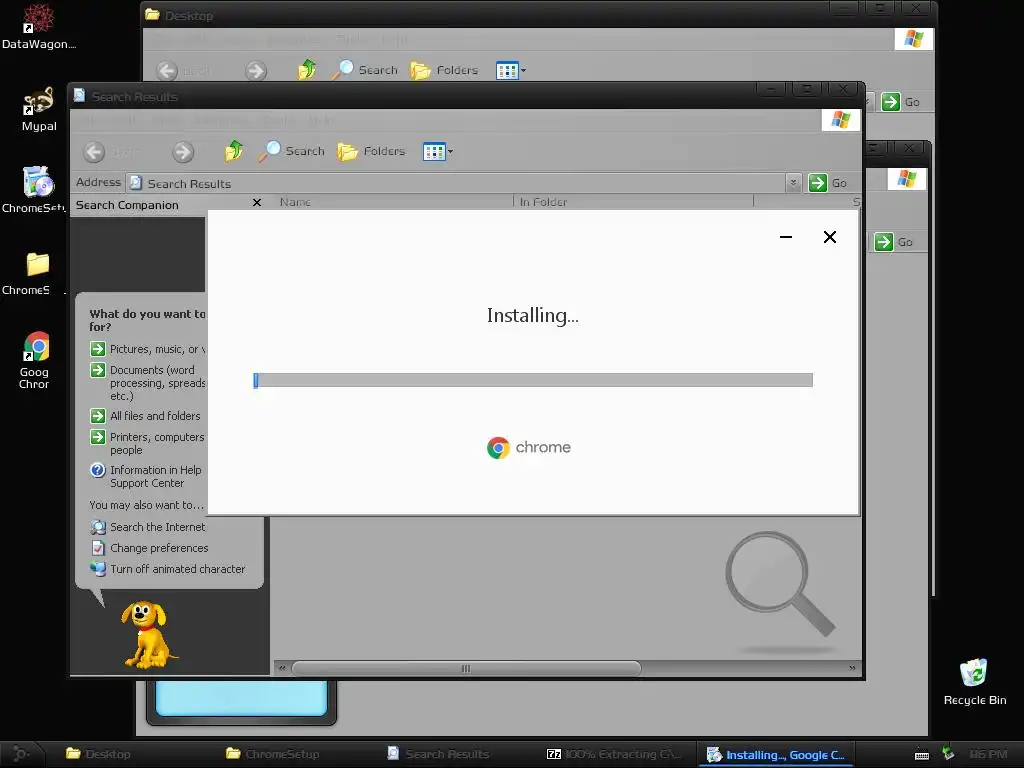Click Back arrow in the Desktop window toolbar
This screenshot has height=768, width=1024.
coord(167,70)
